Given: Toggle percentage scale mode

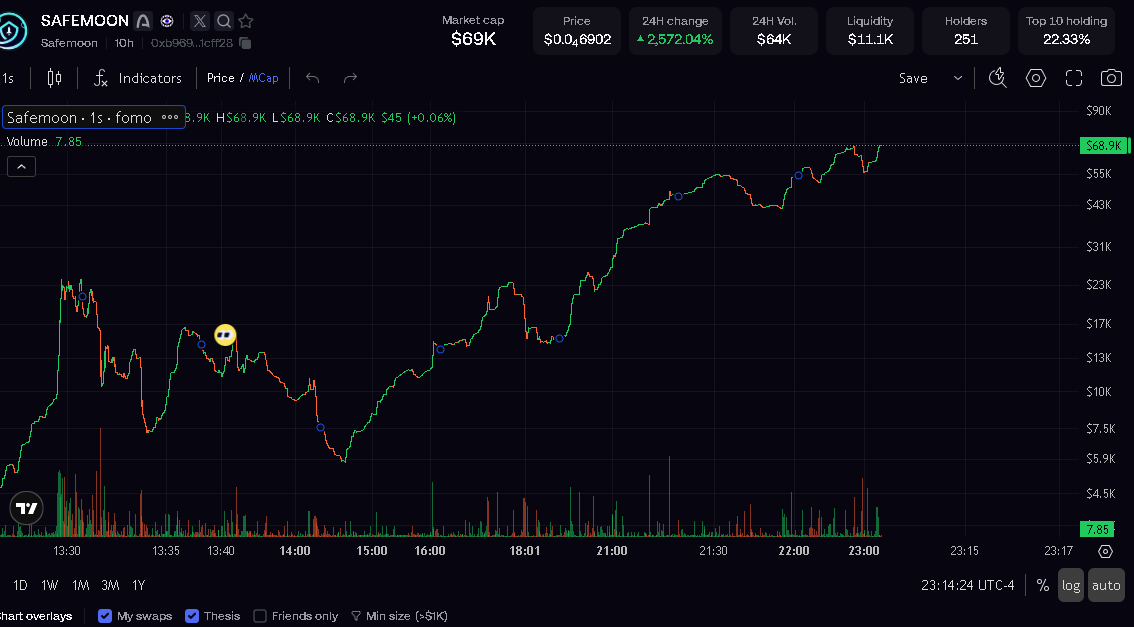Looking at the screenshot, I should point(1042,585).
